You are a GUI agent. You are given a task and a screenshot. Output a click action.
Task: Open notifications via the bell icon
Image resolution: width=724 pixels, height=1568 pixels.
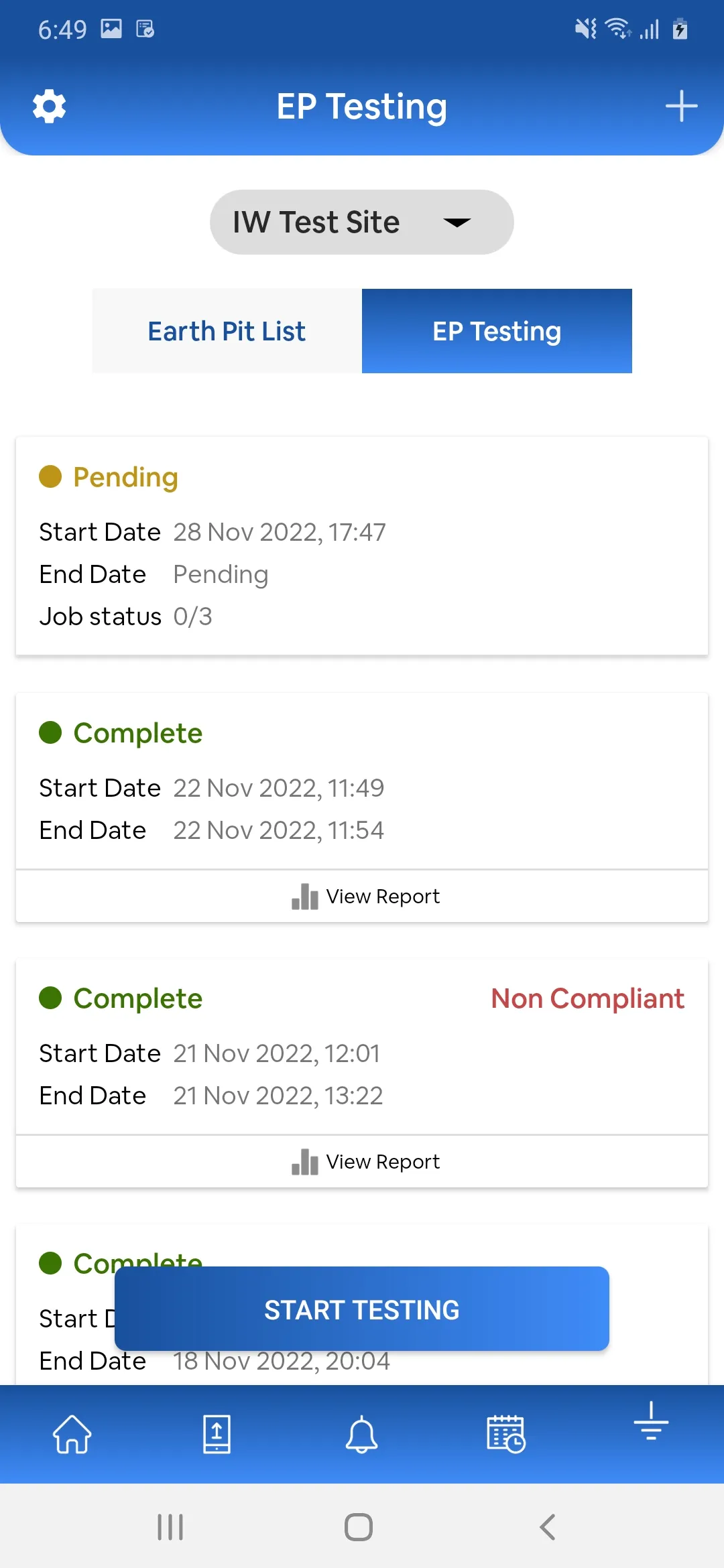[x=361, y=1434]
